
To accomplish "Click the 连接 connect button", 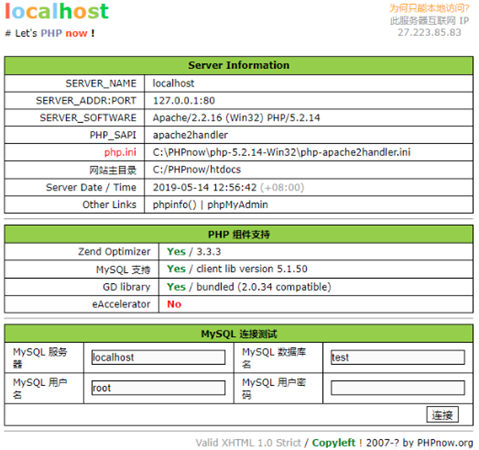I will pos(442,415).
